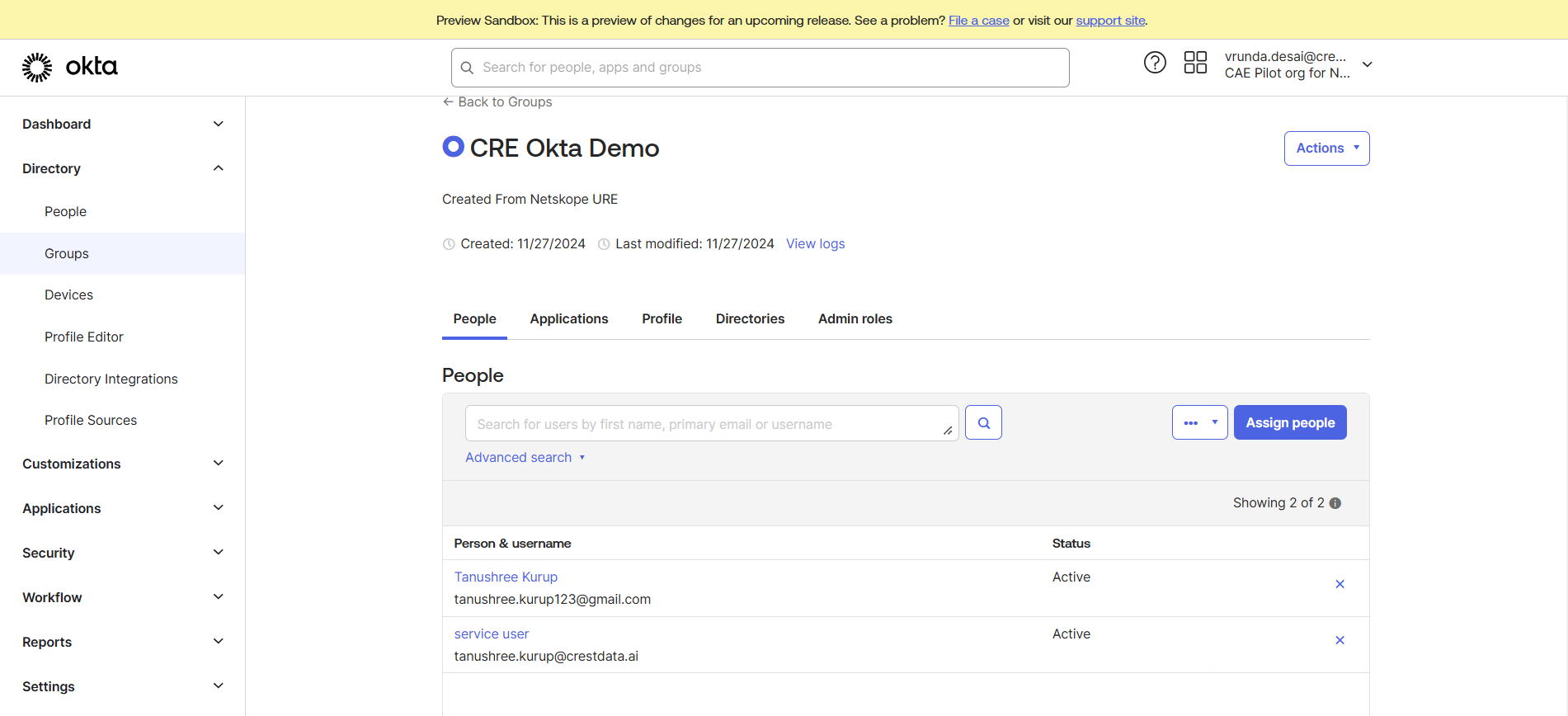This screenshot has height=716, width=1568.
Task: Expand the Applications sidebar section
Action: click(123, 508)
